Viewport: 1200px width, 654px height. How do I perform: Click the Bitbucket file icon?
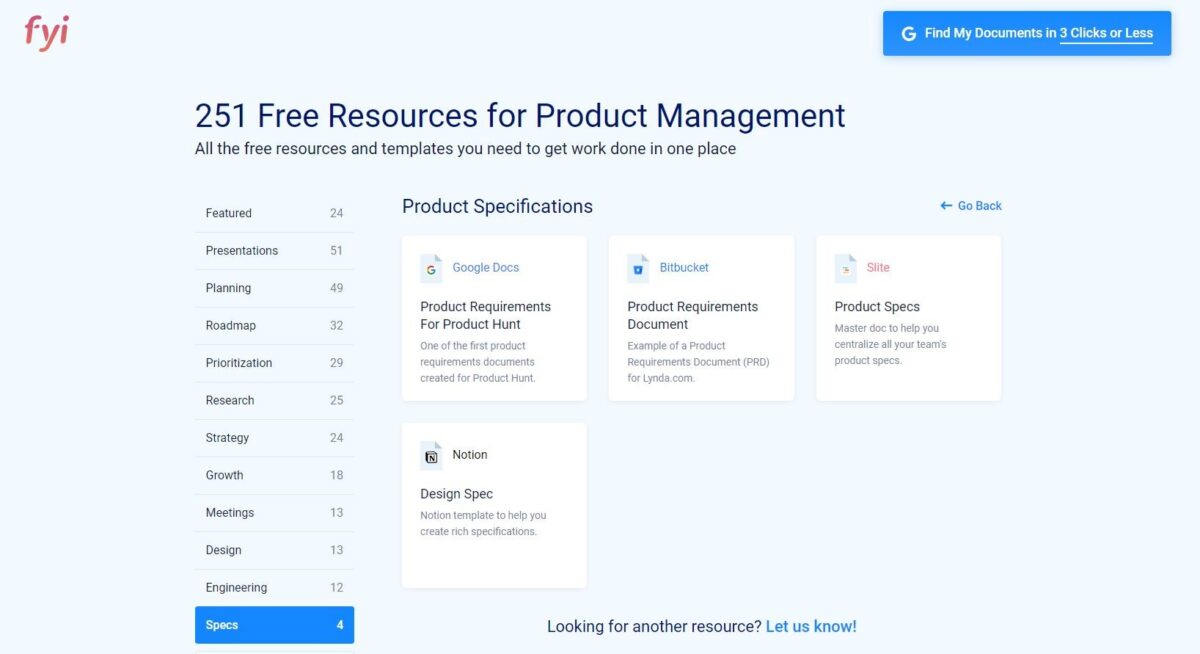638,268
